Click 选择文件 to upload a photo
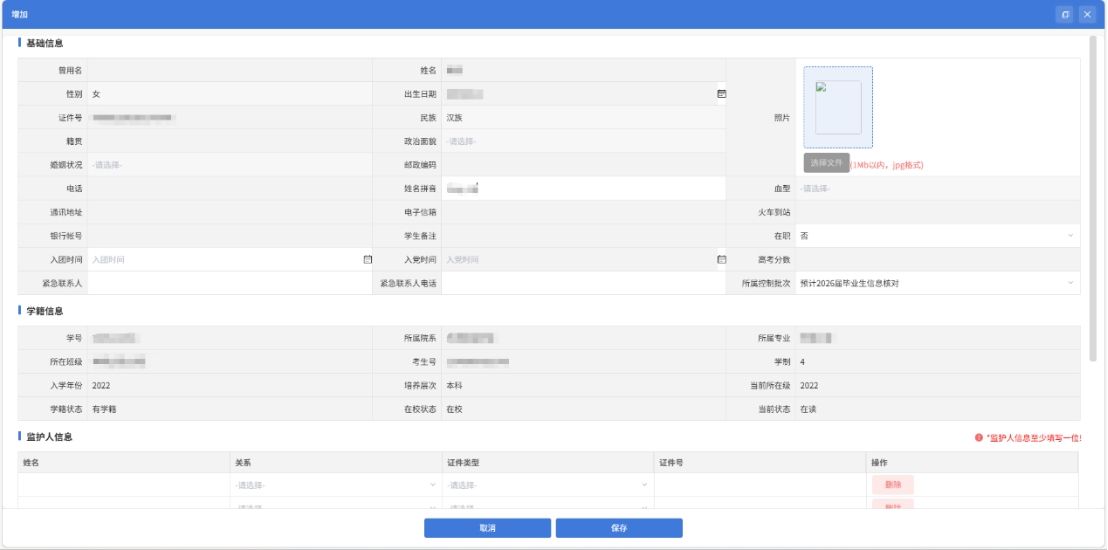1108x550 pixels. click(x=826, y=162)
